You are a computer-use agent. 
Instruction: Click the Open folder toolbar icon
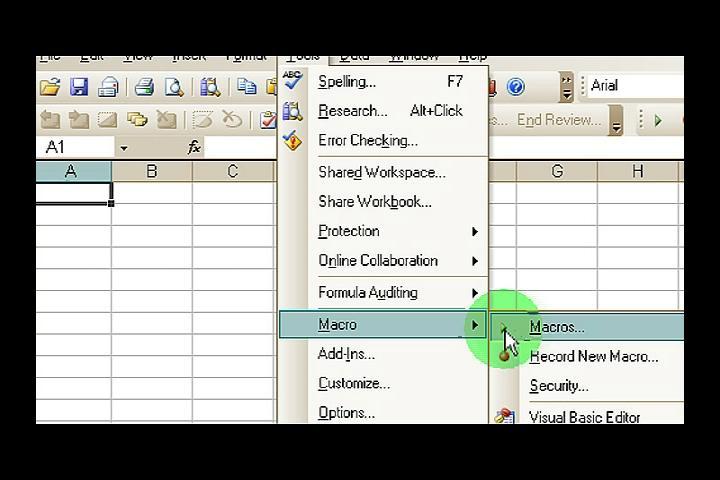(x=50, y=87)
